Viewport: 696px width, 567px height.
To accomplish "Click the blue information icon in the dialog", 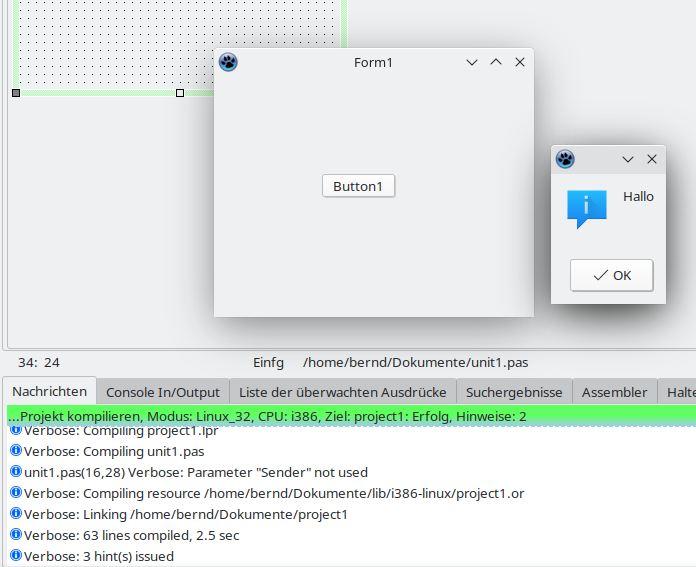I will coord(587,209).
